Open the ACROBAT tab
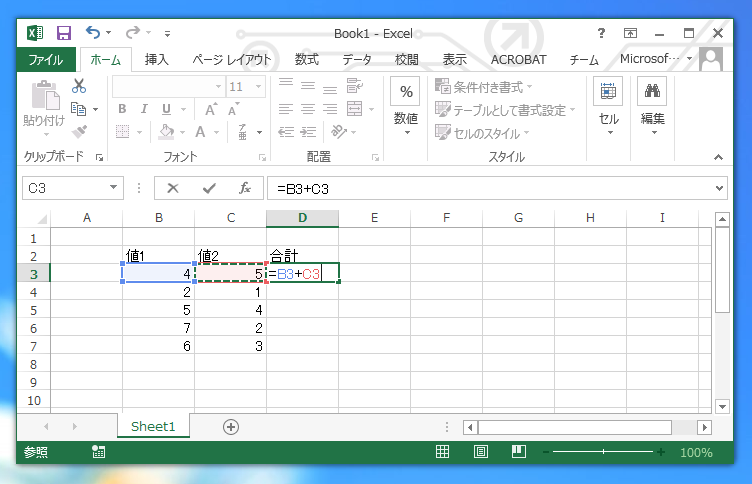This screenshot has height=484, width=752. point(518,59)
